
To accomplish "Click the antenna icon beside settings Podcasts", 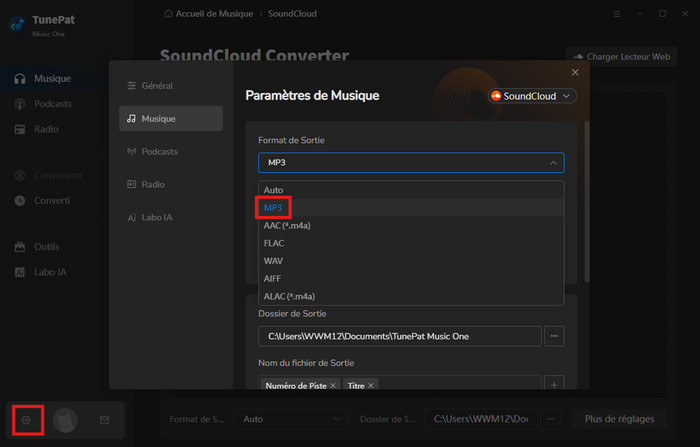I will click(131, 151).
